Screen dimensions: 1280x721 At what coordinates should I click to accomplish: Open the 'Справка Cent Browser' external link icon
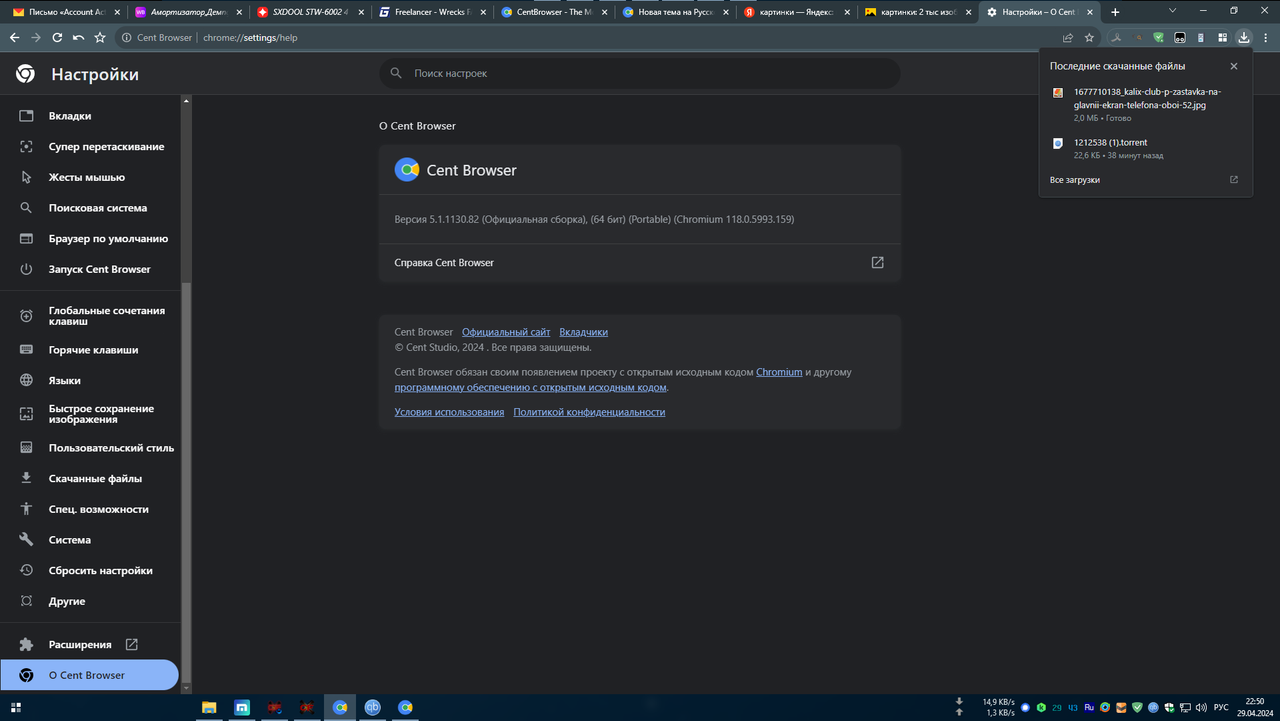[877, 262]
